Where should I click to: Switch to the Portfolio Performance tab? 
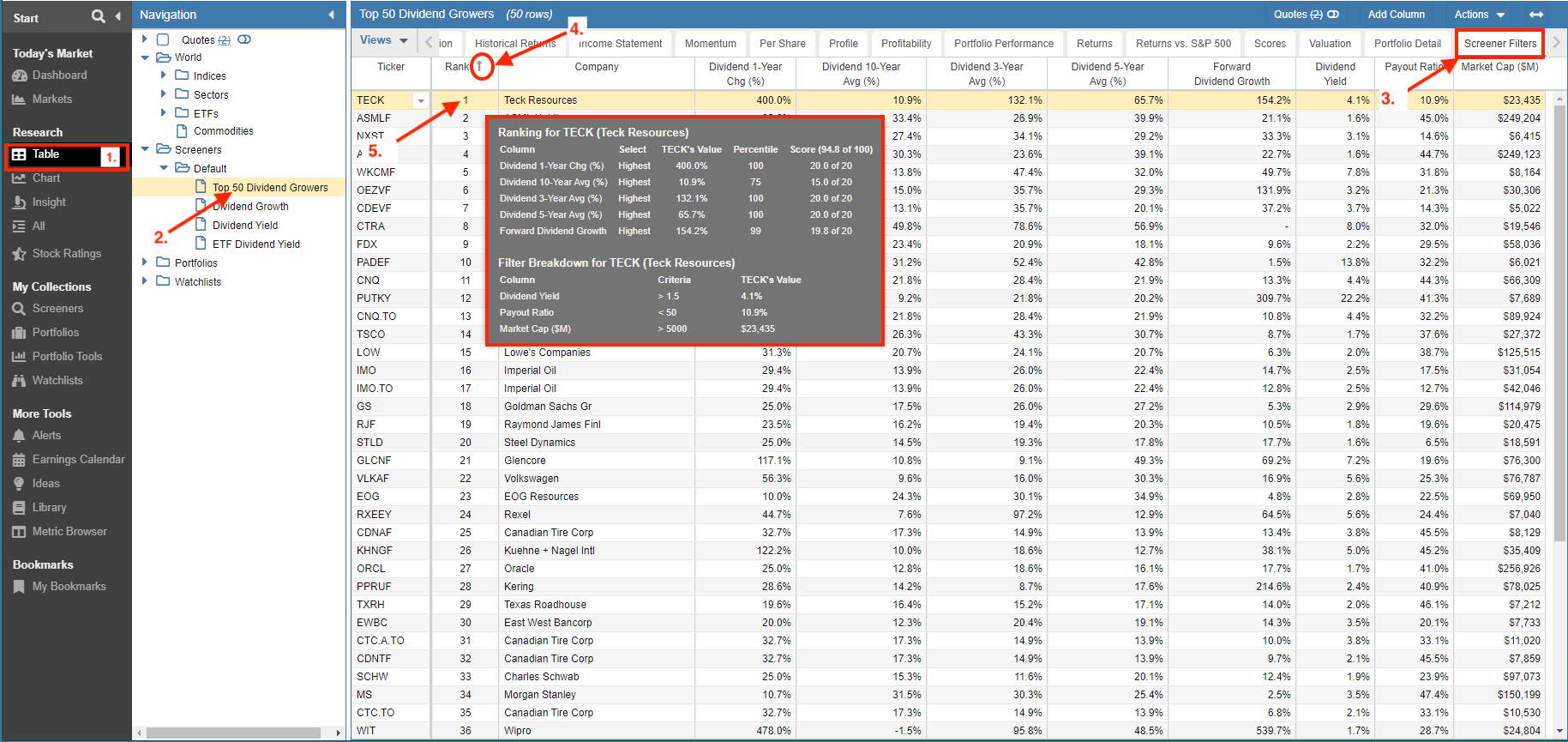(1004, 44)
